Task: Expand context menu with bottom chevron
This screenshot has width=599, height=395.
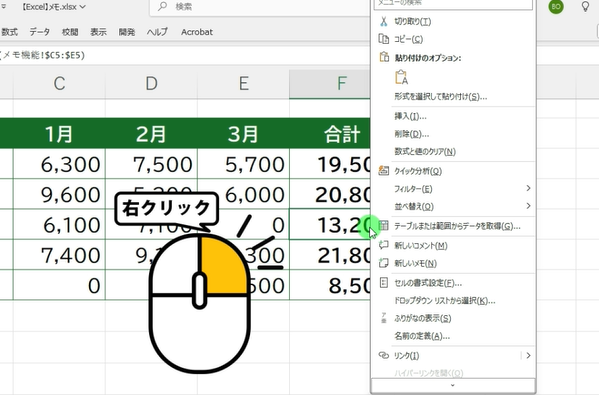Action: click(453, 385)
